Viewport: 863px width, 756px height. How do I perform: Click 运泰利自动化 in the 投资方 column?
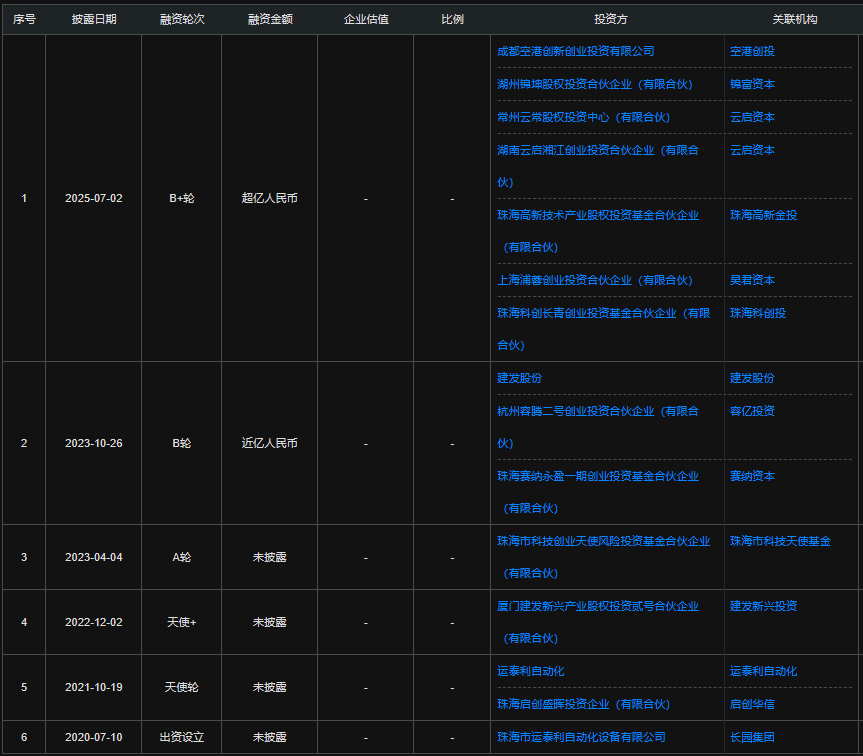tap(531, 671)
